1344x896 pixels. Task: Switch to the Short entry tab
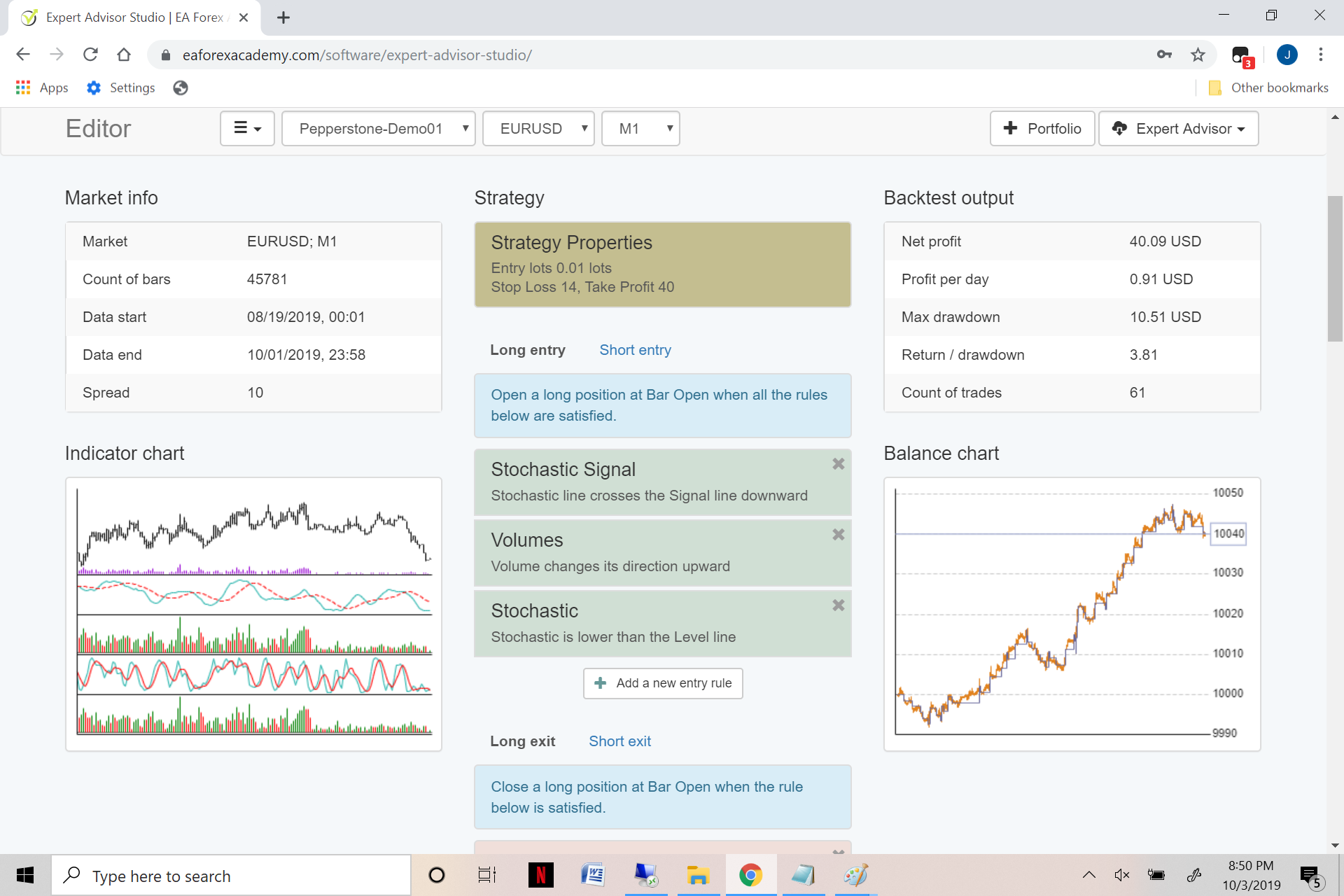pyautogui.click(x=635, y=350)
